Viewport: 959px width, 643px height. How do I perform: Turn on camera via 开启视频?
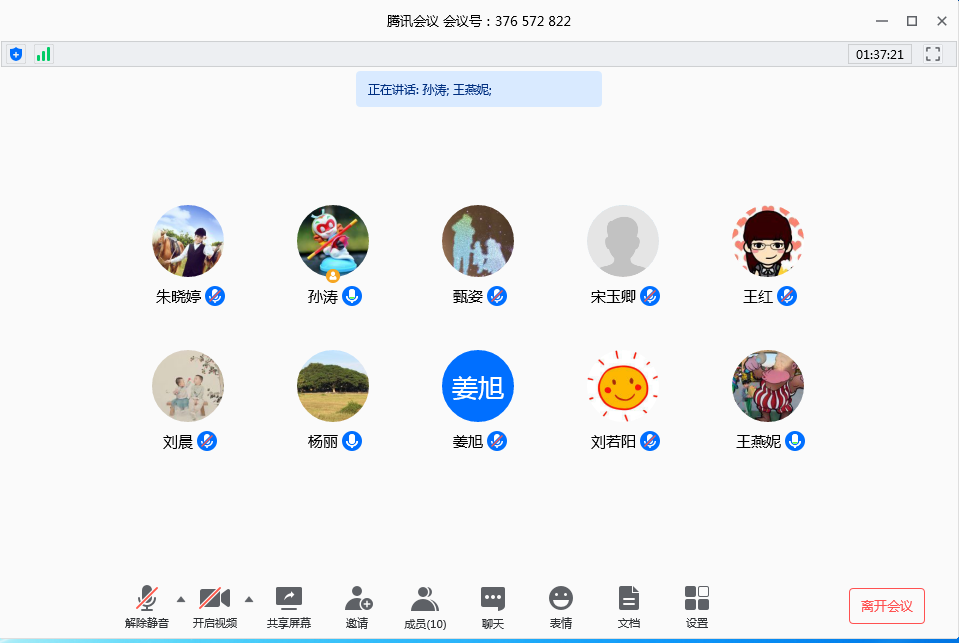(215, 607)
